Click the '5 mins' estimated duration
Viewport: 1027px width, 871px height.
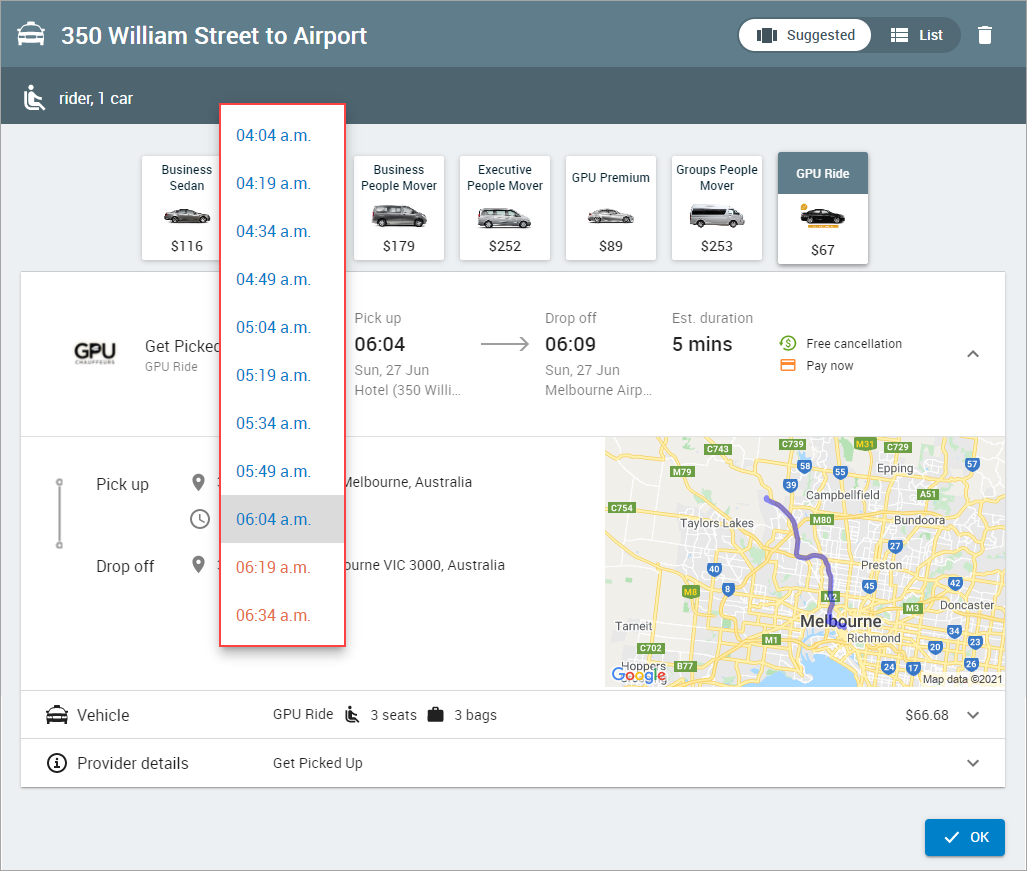[x=702, y=344]
